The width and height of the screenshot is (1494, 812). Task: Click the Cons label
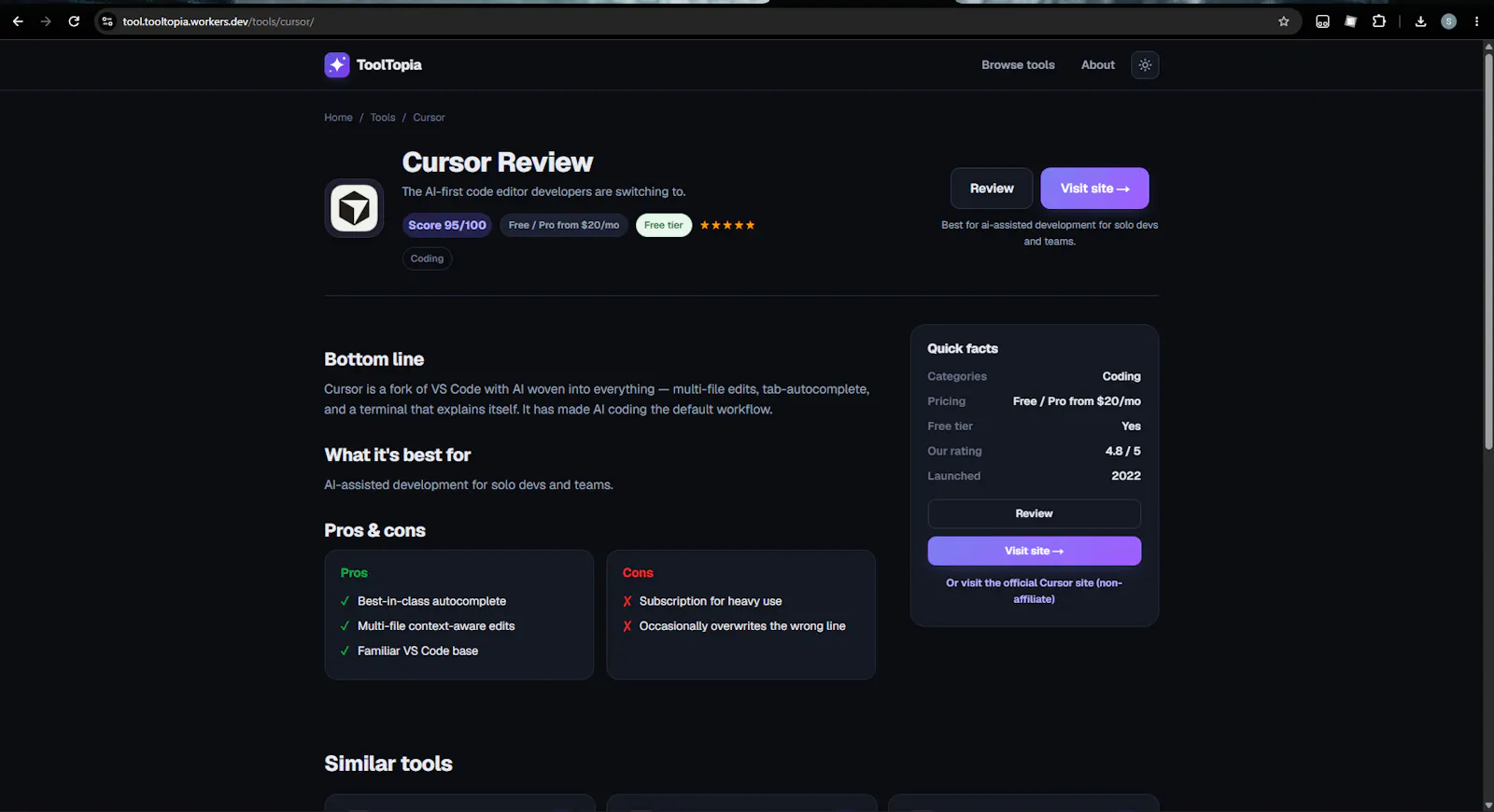(x=638, y=573)
